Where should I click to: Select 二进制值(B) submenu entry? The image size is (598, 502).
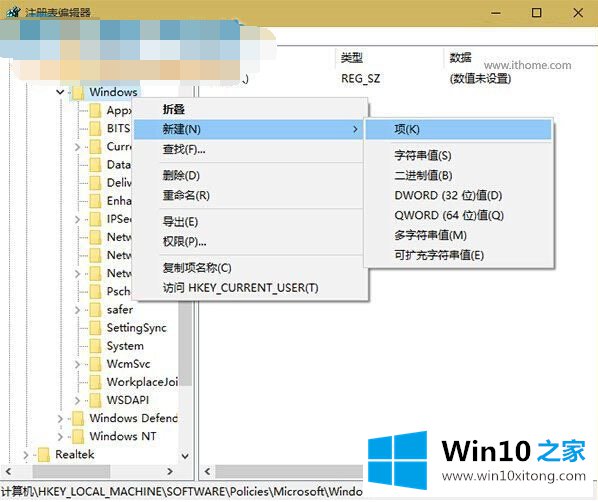coord(459,175)
